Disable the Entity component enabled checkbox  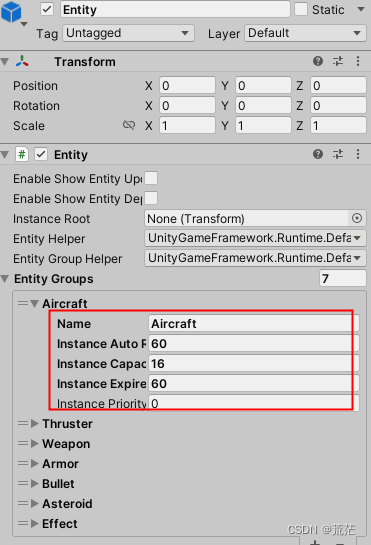tap(41, 154)
